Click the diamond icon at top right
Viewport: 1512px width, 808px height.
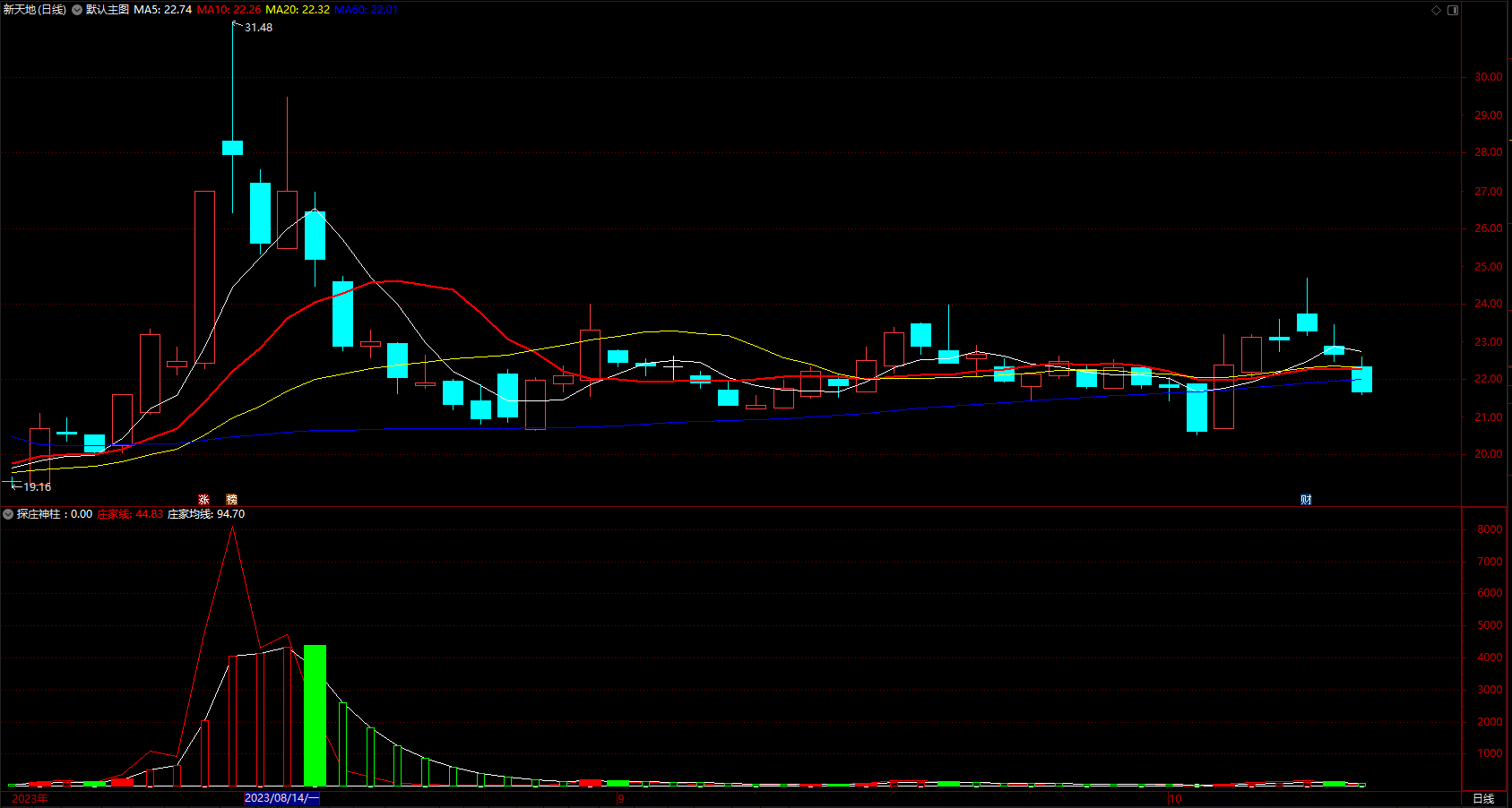(1436, 10)
